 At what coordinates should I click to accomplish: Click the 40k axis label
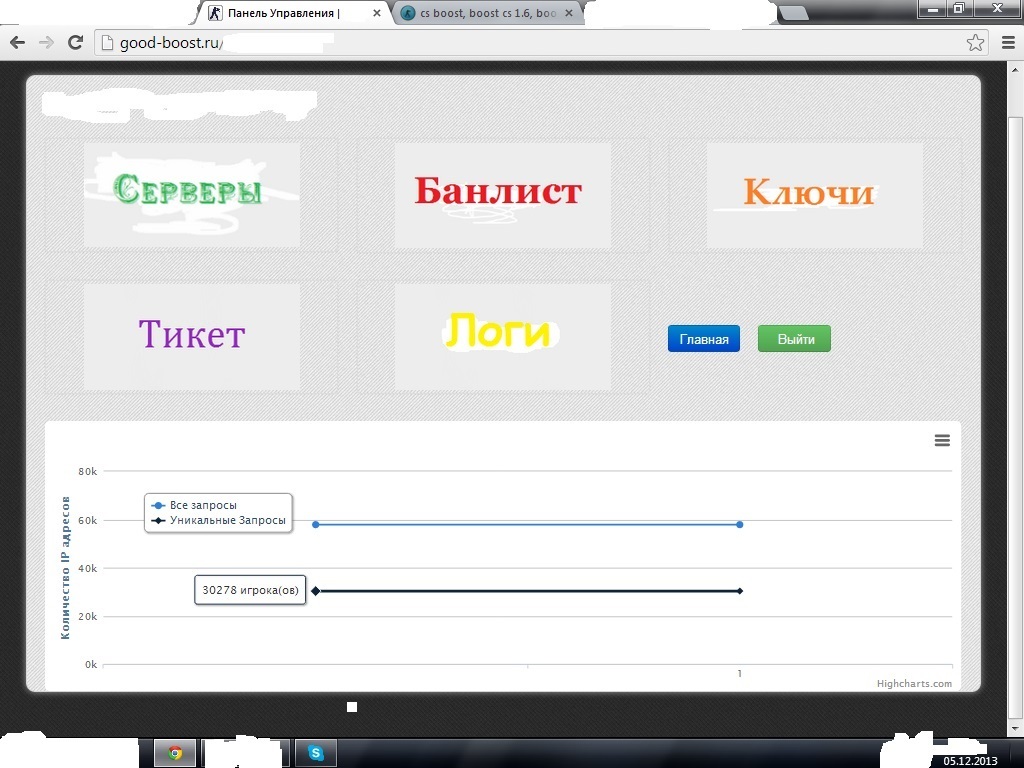(88, 569)
